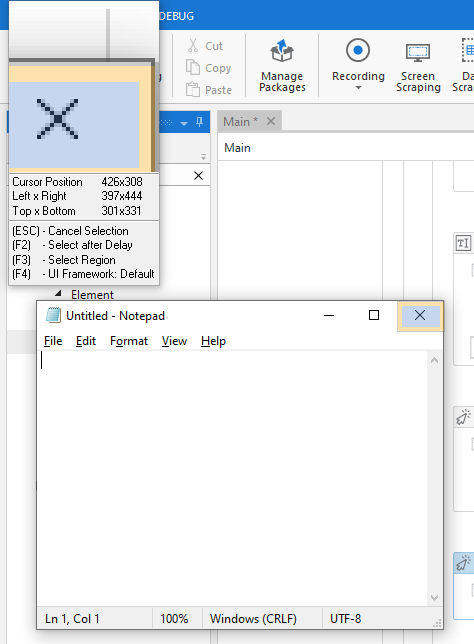The image size is (474, 644).
Task: Close the Notepad window
Action: point(420,315)
